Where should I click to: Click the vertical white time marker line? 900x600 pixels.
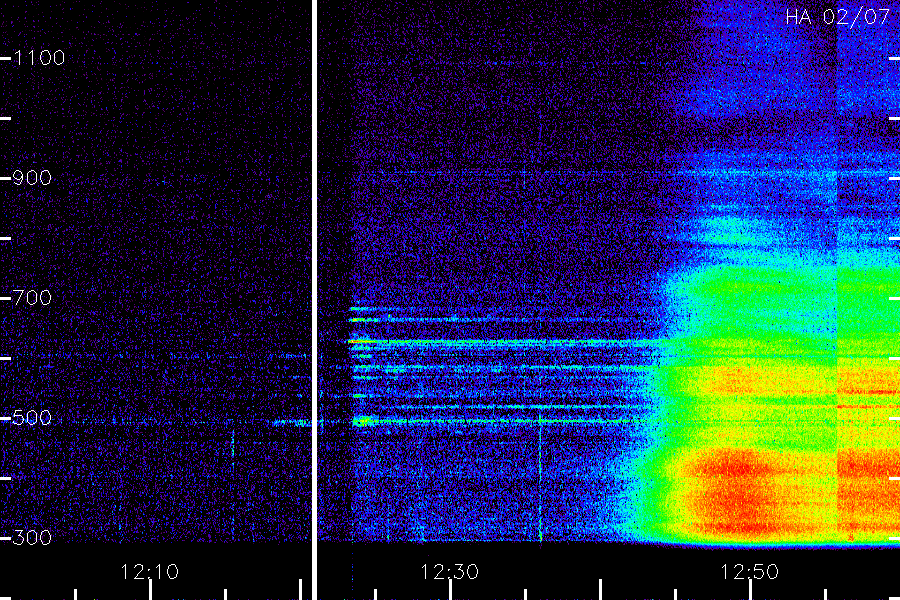[x=315, y=300]
